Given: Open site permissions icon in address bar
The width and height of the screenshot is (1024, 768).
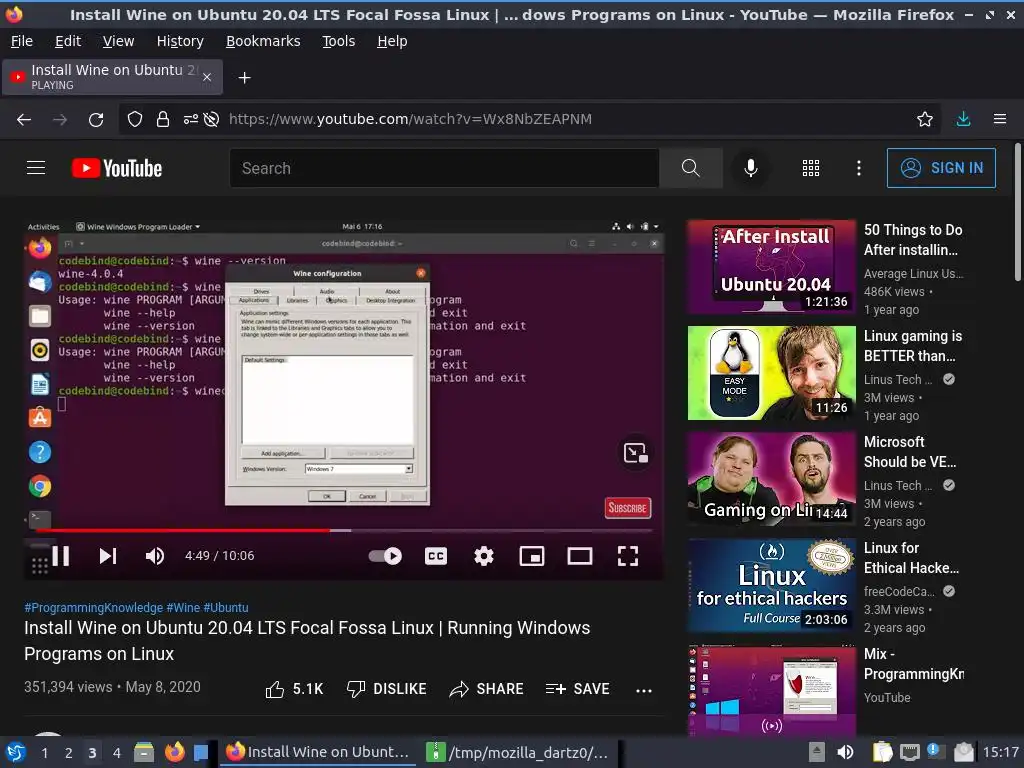Looking at the screenshot, I should click(x=191, y=119).
